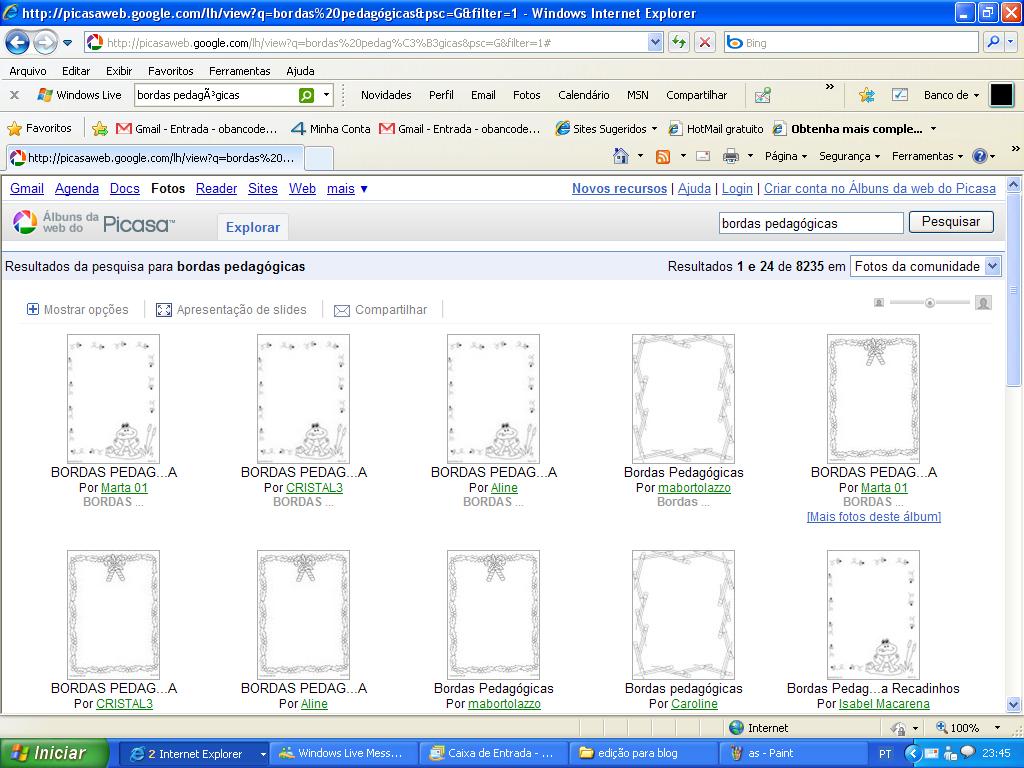Open the Help question mark icon
Viewport: 1024px width, 768px height.
click(x=979, y=156)
